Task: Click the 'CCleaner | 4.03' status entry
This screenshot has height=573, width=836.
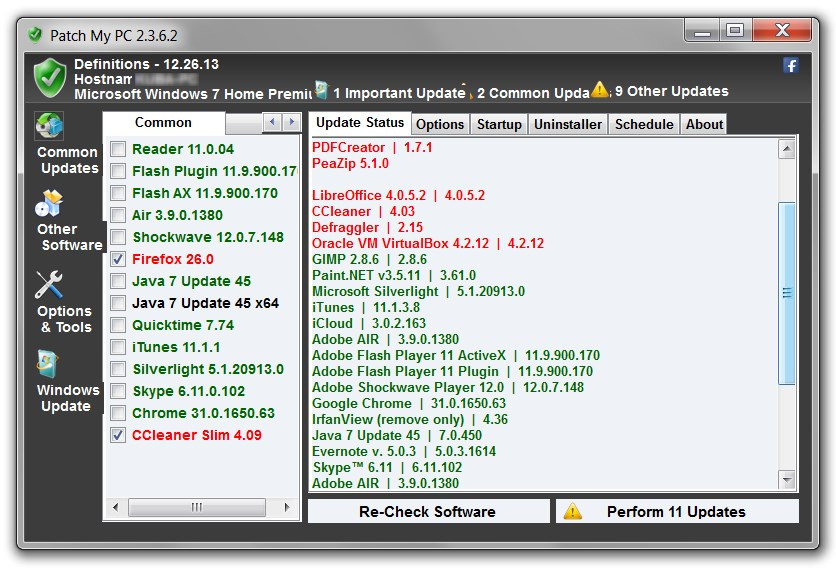Action: coord(363,211)
